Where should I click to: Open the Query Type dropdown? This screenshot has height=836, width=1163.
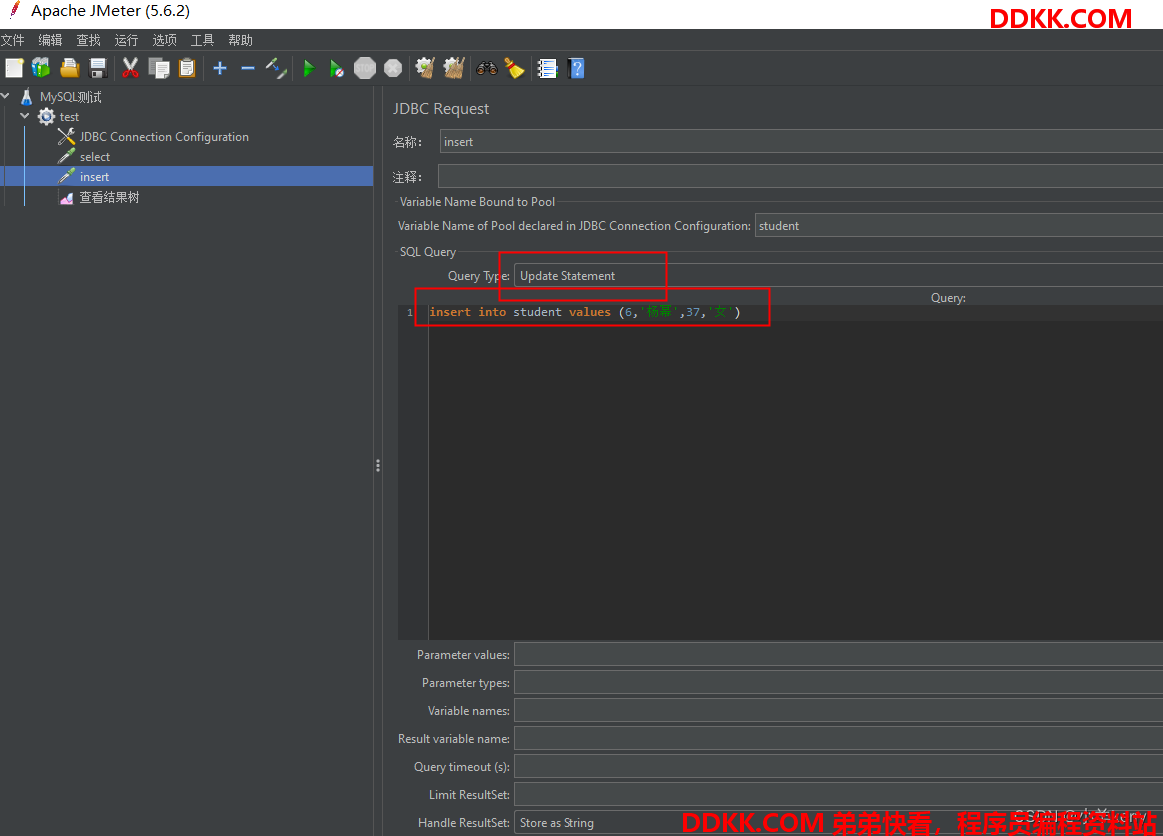coord(838,276)
